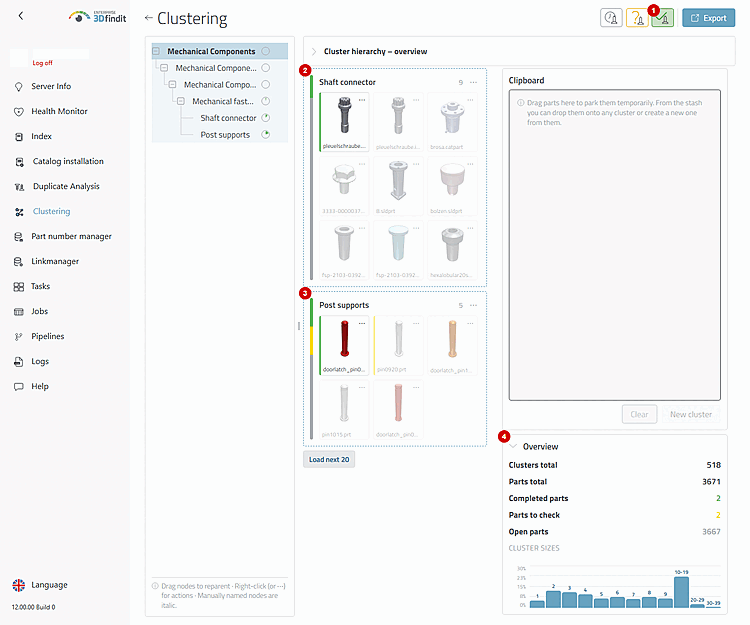Viewport: 750px width, 625px height.
Task: Open Duplicate Analysis page
Action: point(66,186)
